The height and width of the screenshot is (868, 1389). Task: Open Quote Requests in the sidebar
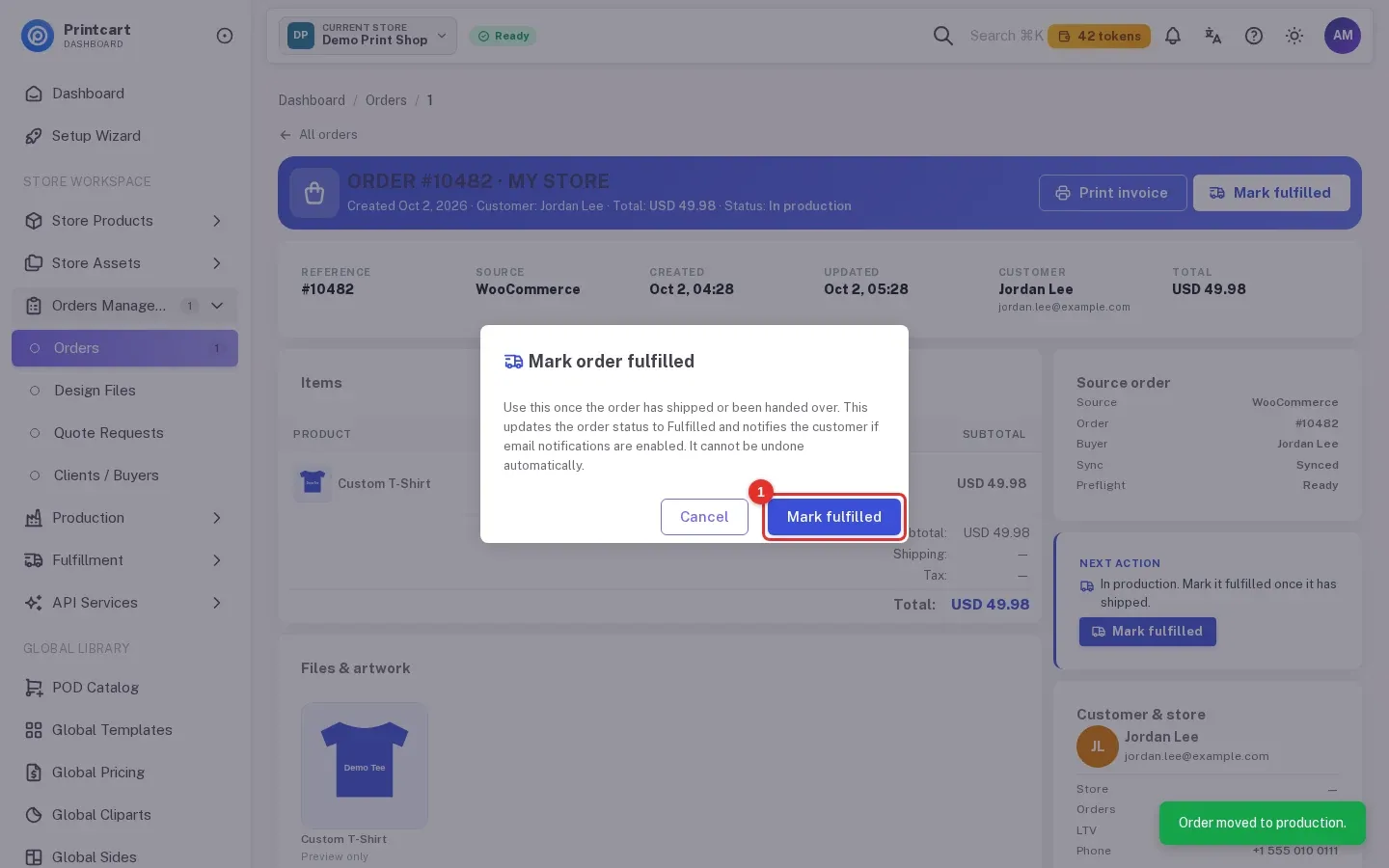(x=125, y=433)
